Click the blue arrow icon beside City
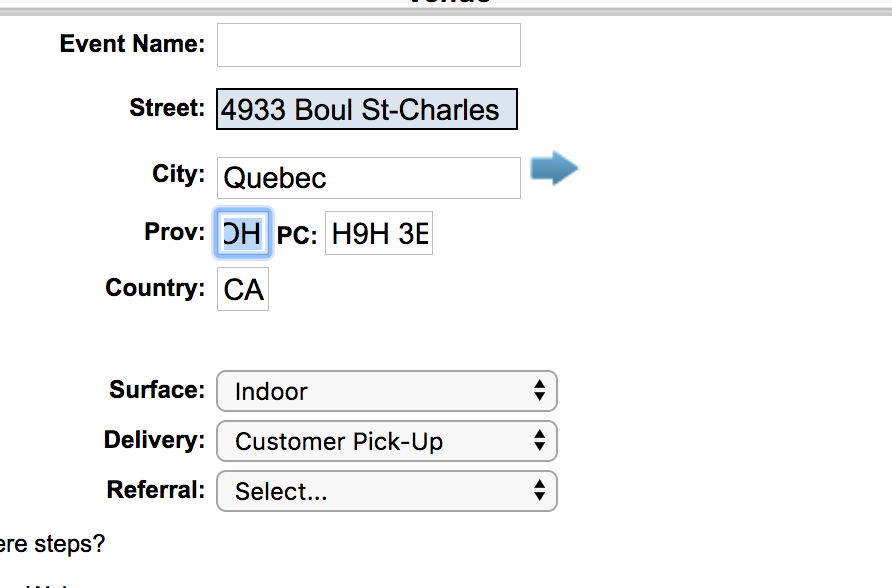 click(554, 169)
